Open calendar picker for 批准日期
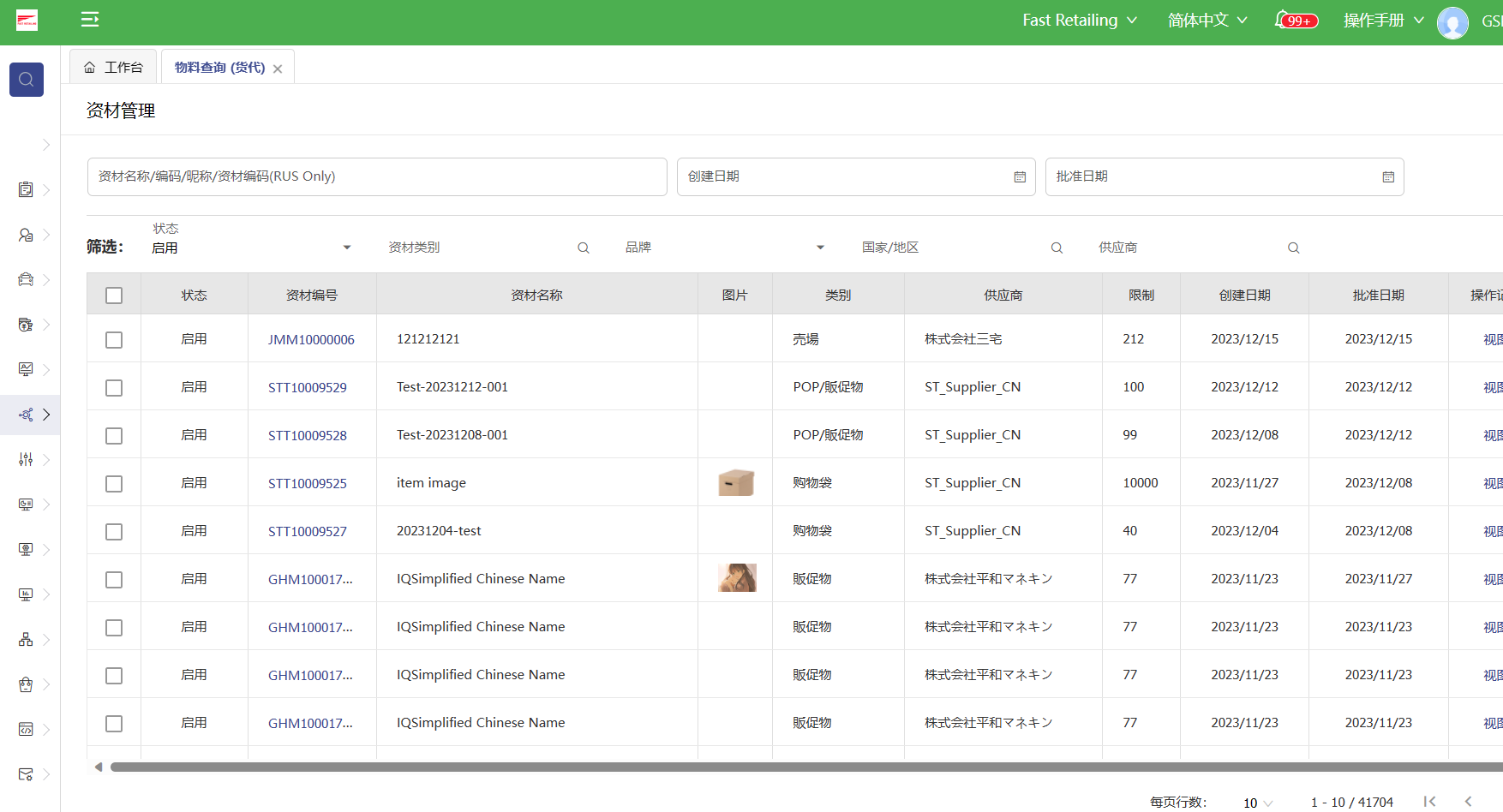Screen dimensions: 1503x812 1388,176
